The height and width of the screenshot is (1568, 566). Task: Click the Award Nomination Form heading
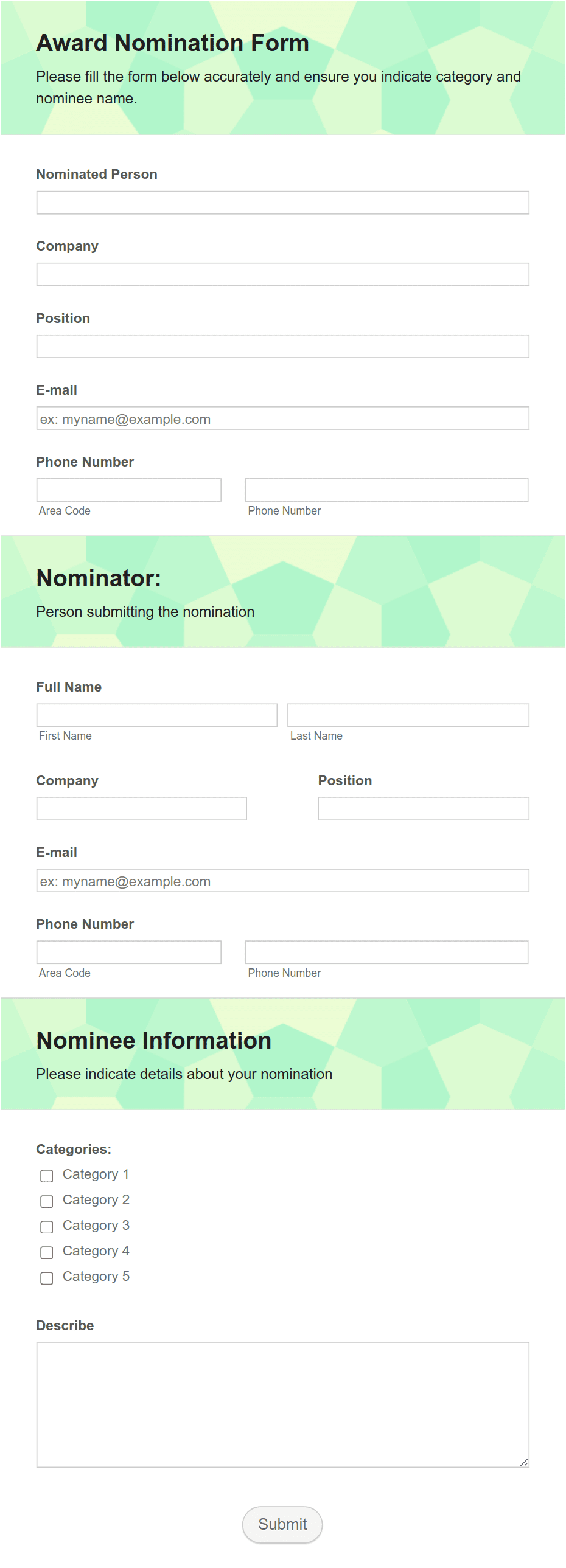172,43
